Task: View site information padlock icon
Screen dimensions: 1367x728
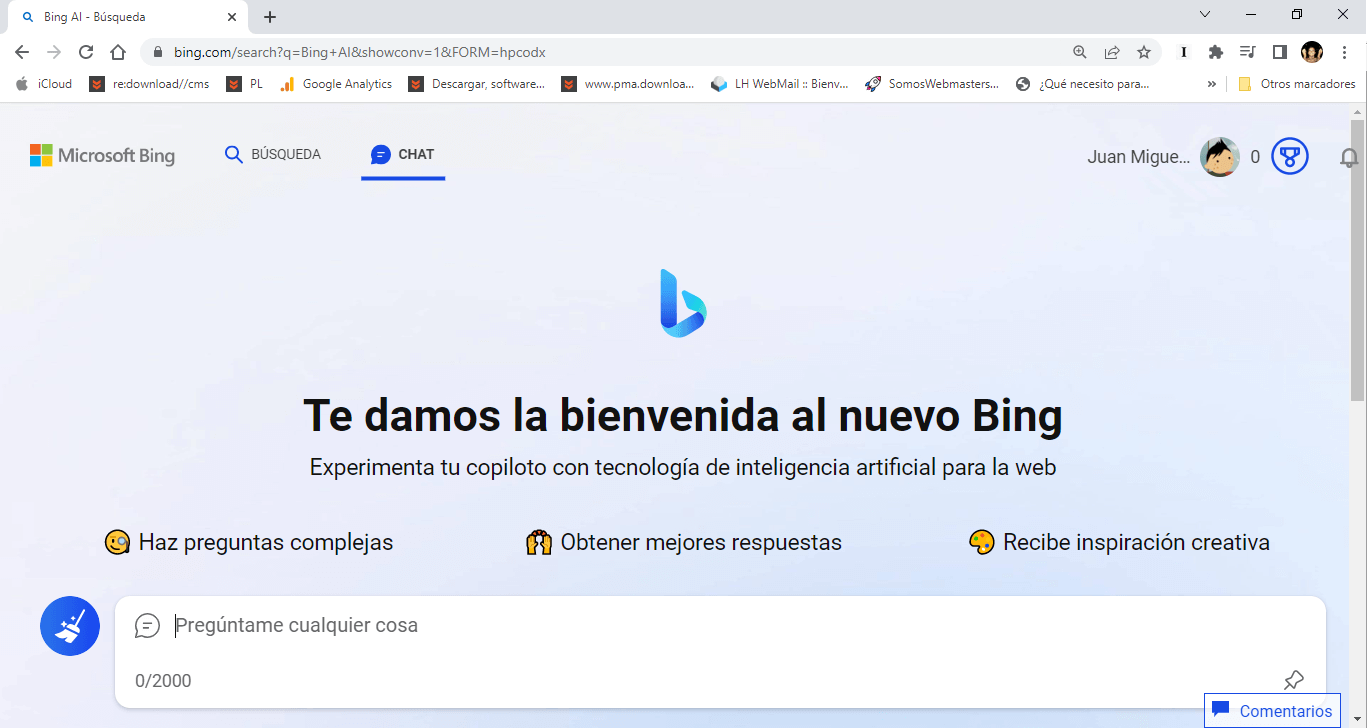Action: tap(158, 52)
